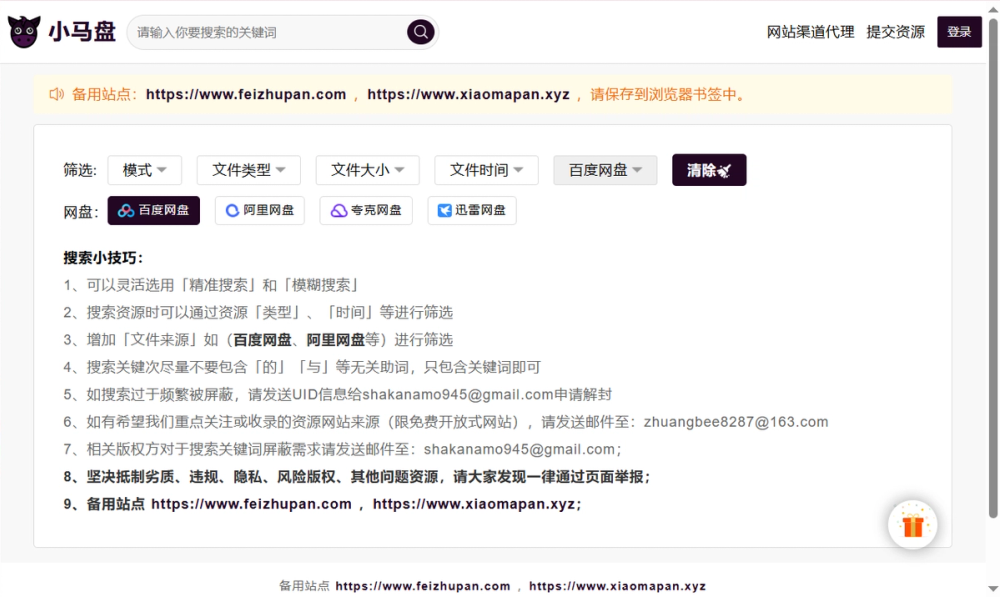This screenshot has height=597, width=1000.
Task: Open the 模式 dropdown
Action: [x=144, y=170]
